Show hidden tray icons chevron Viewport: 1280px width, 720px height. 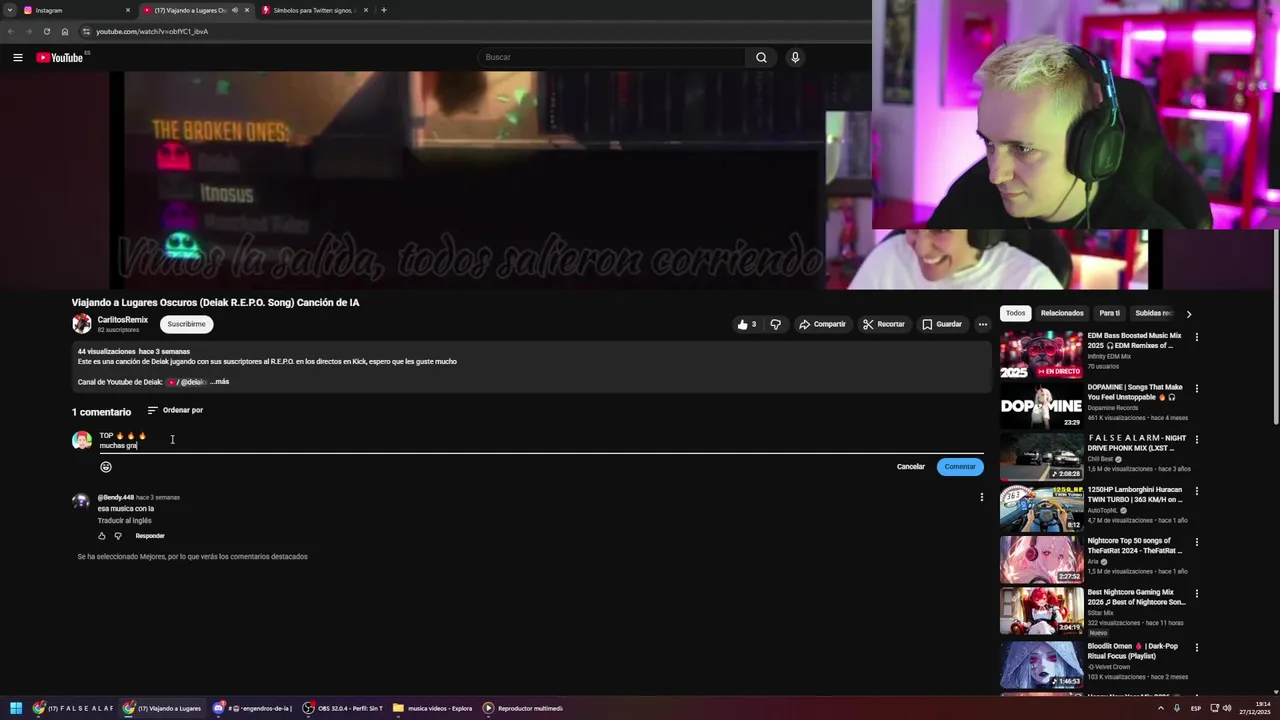pyautogui.click(x=1161, y=708)
